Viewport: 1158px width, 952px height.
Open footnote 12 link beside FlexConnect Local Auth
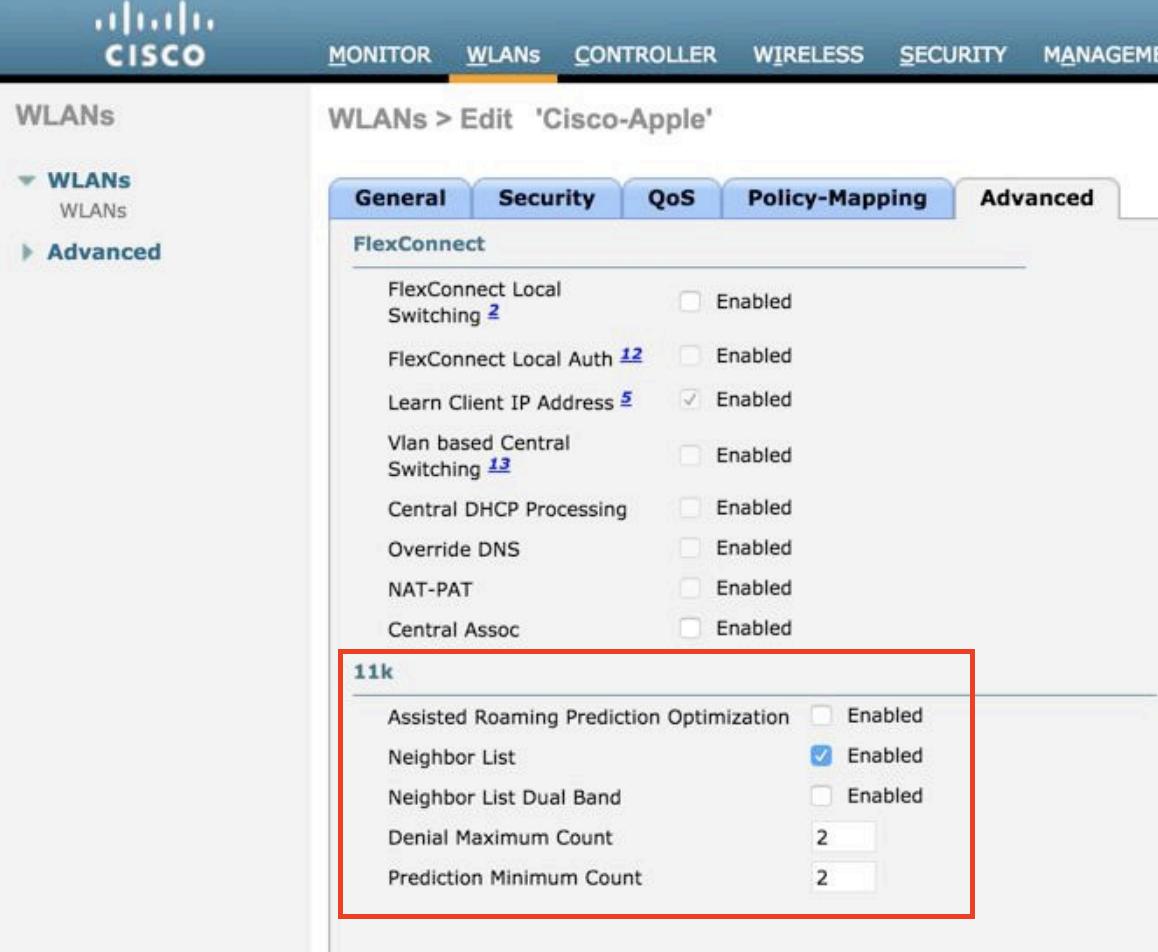click(631, 355)
